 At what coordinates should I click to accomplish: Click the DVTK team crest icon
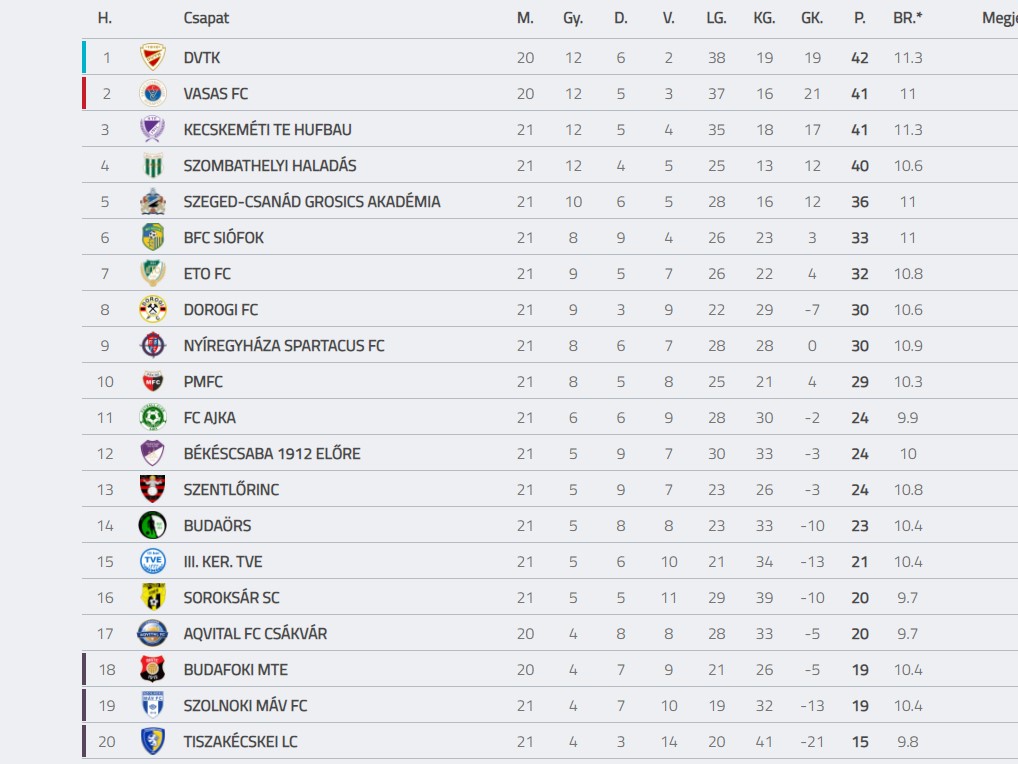[153, 57]
